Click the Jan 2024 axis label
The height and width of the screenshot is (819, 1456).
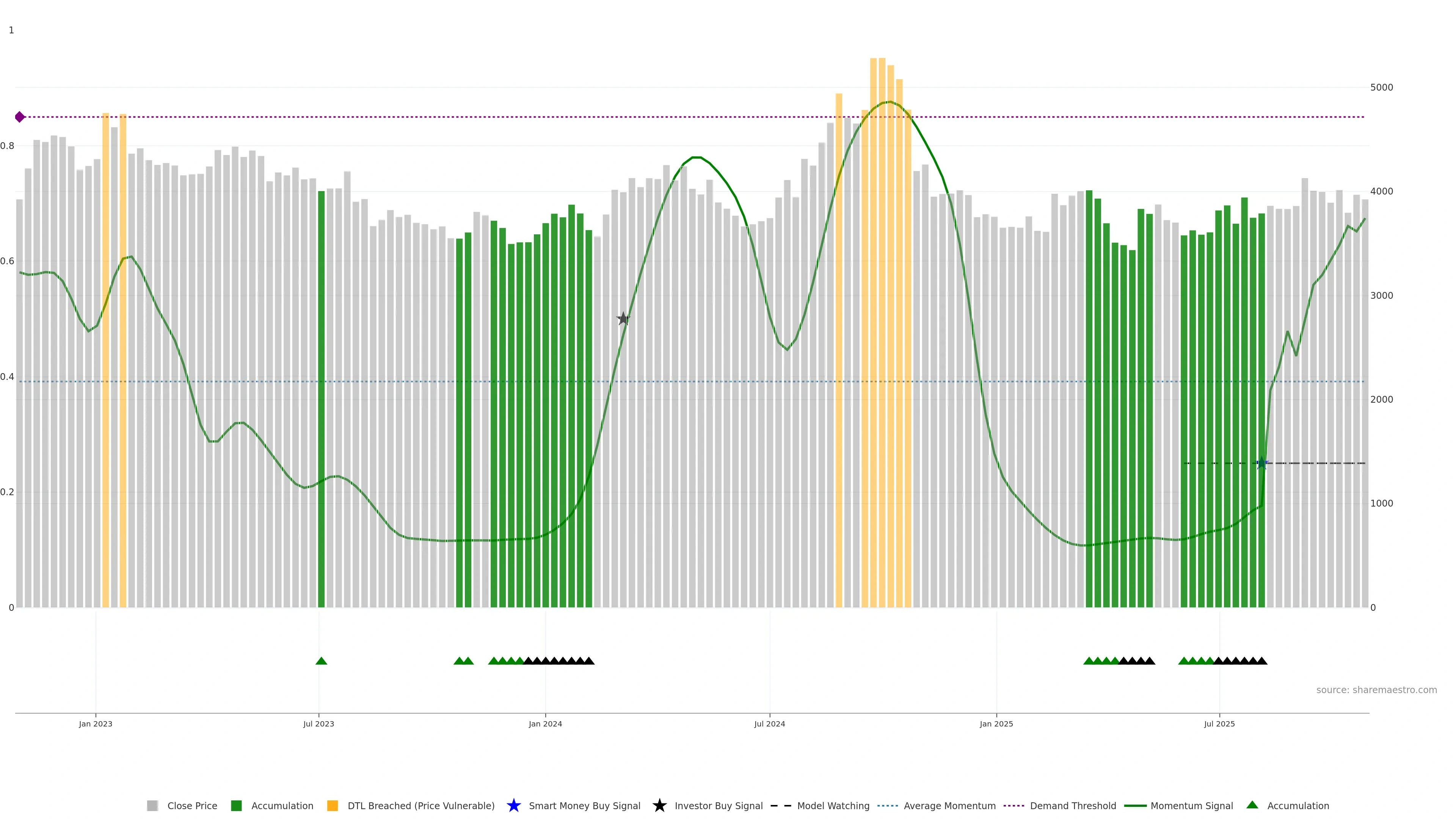pos(545,723)
